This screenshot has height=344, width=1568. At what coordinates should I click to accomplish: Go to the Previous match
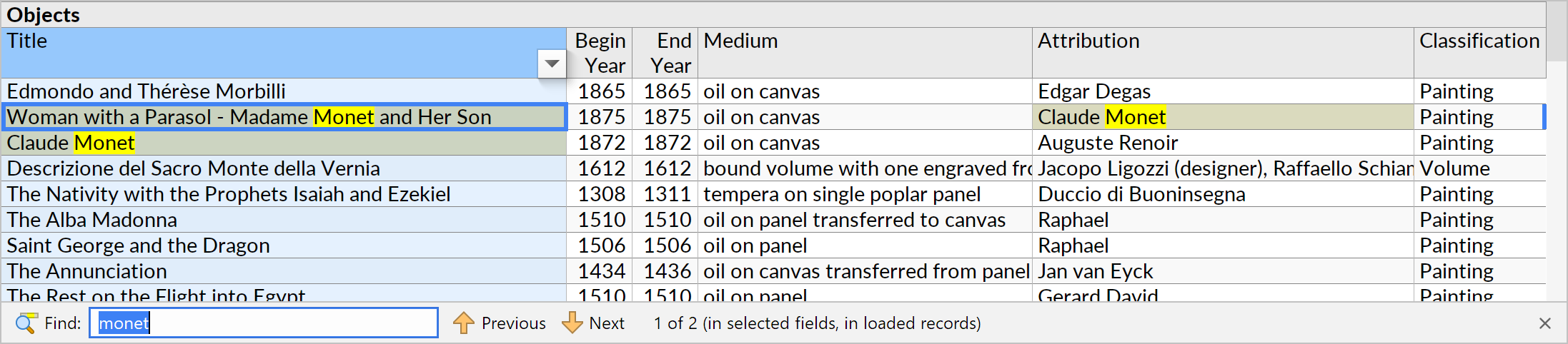[x=500, y=323]
